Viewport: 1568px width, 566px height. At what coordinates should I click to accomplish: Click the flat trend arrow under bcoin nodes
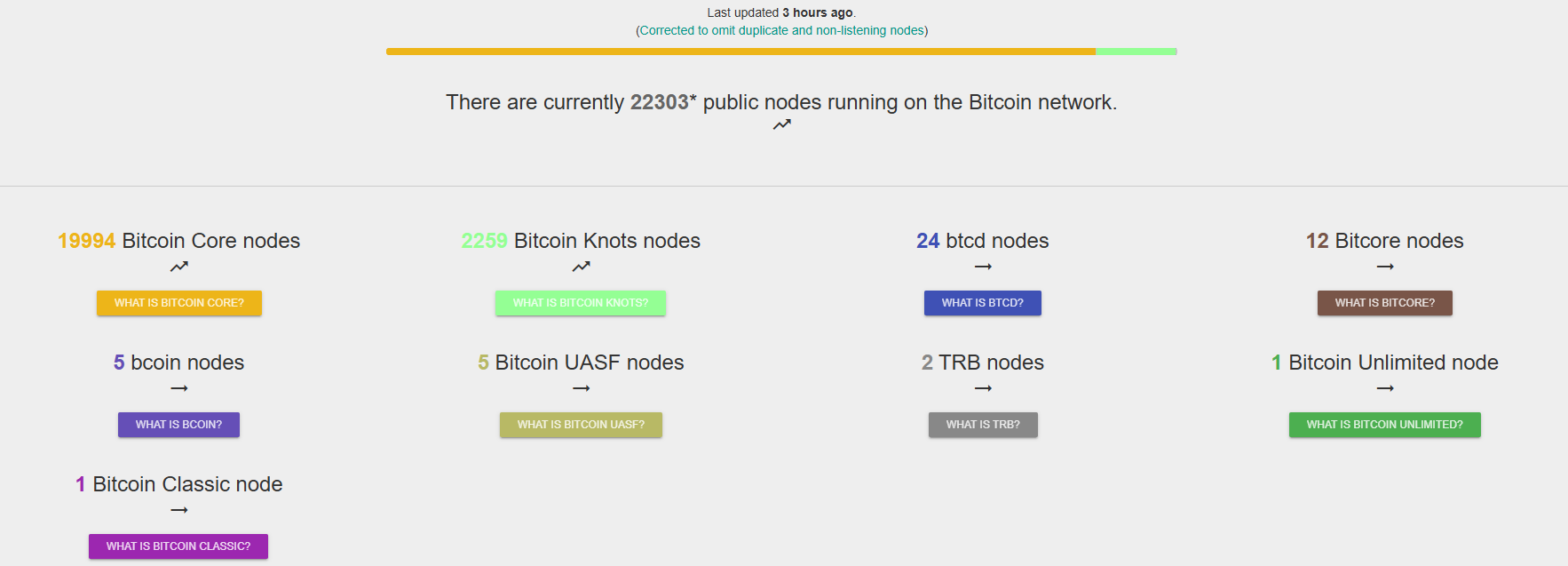[179, 388]
